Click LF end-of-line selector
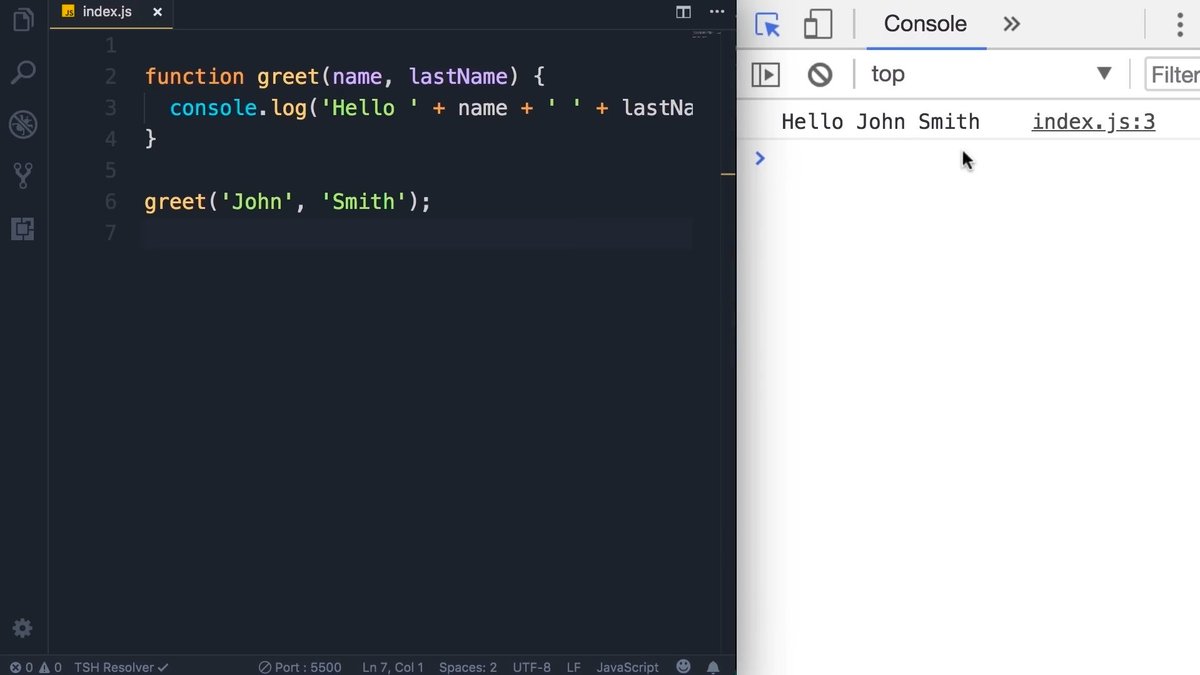This screenshot has height=675, width=1200. pos(574,667)
